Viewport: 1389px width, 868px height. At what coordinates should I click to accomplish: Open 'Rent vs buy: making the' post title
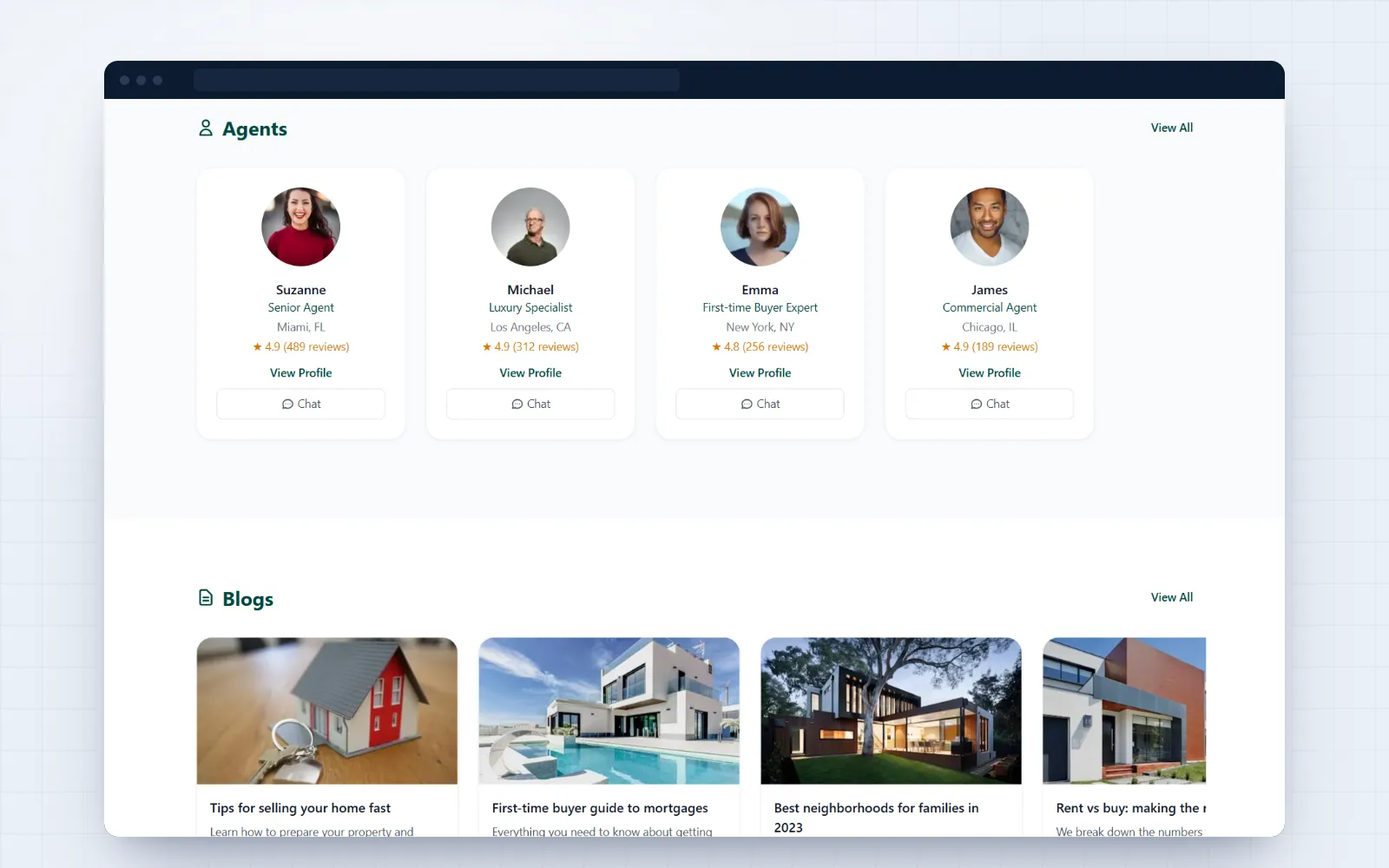1130,808
